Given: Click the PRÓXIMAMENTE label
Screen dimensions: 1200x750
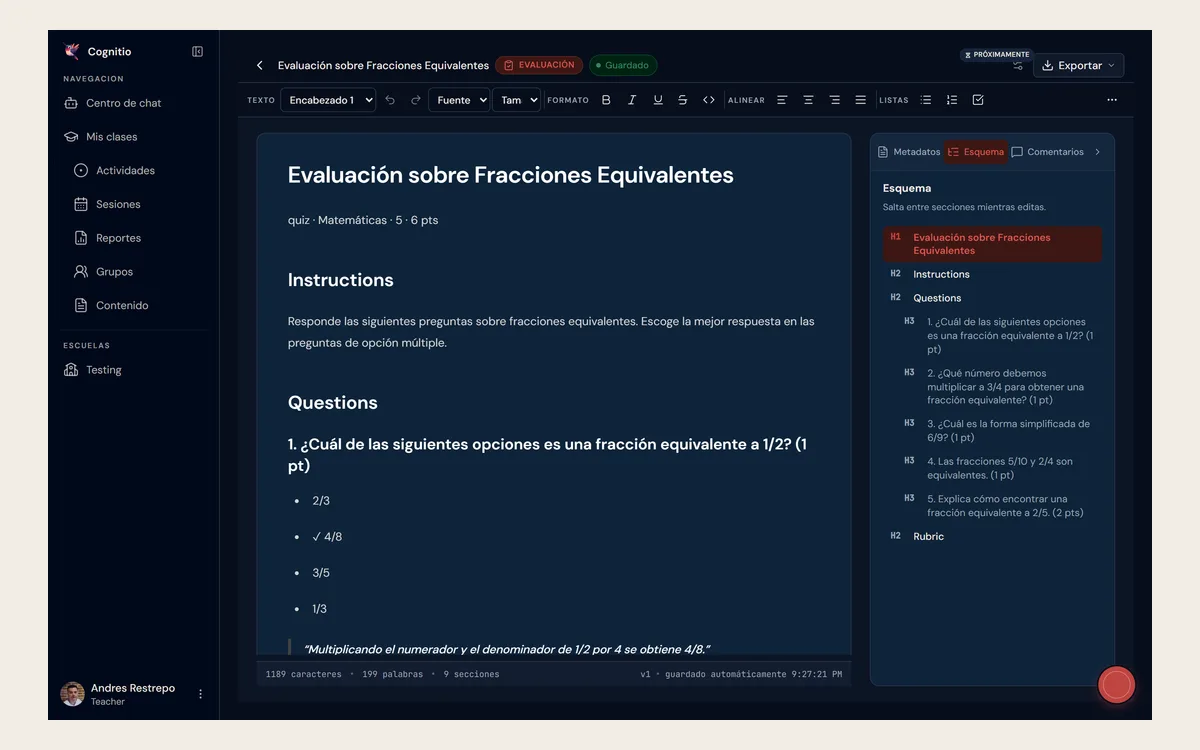Looking at the screenshot, I should point(996,55).
